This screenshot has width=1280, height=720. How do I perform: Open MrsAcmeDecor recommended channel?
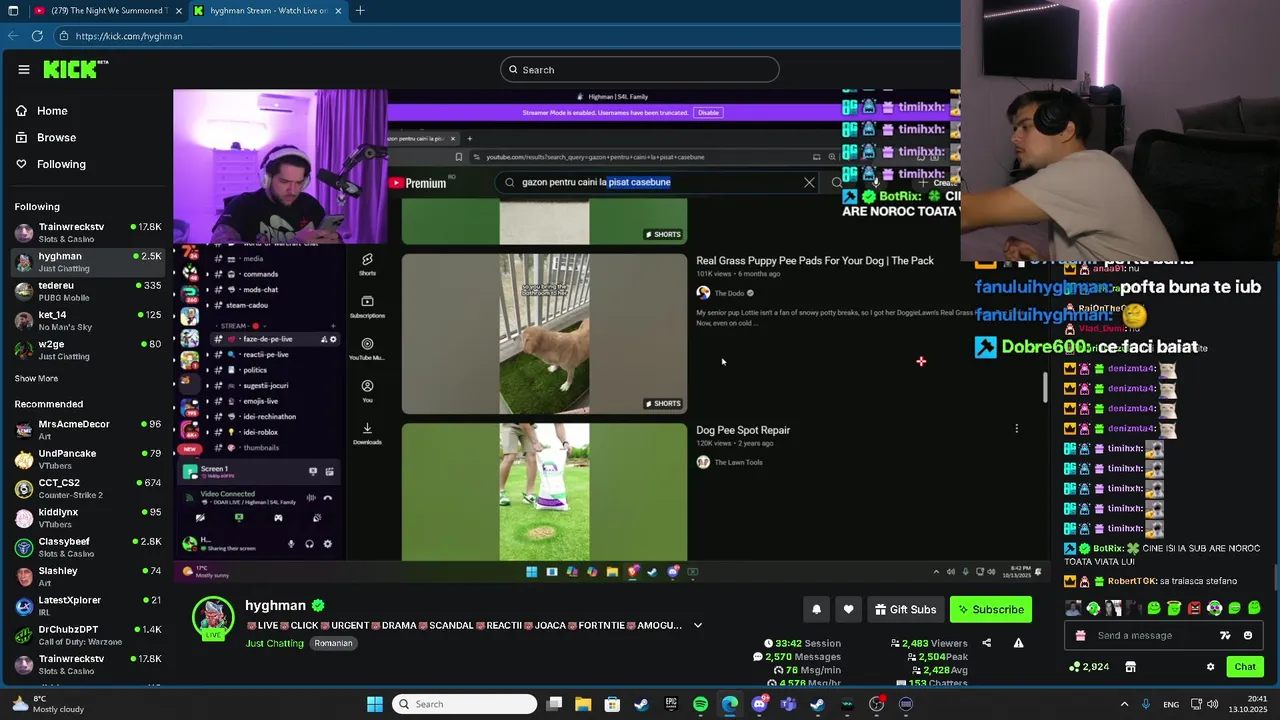coord(88,429)
